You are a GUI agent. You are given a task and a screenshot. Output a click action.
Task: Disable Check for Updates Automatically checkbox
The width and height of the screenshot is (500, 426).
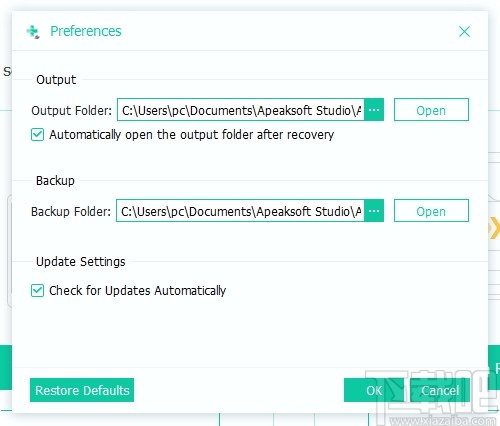point(37,291)
